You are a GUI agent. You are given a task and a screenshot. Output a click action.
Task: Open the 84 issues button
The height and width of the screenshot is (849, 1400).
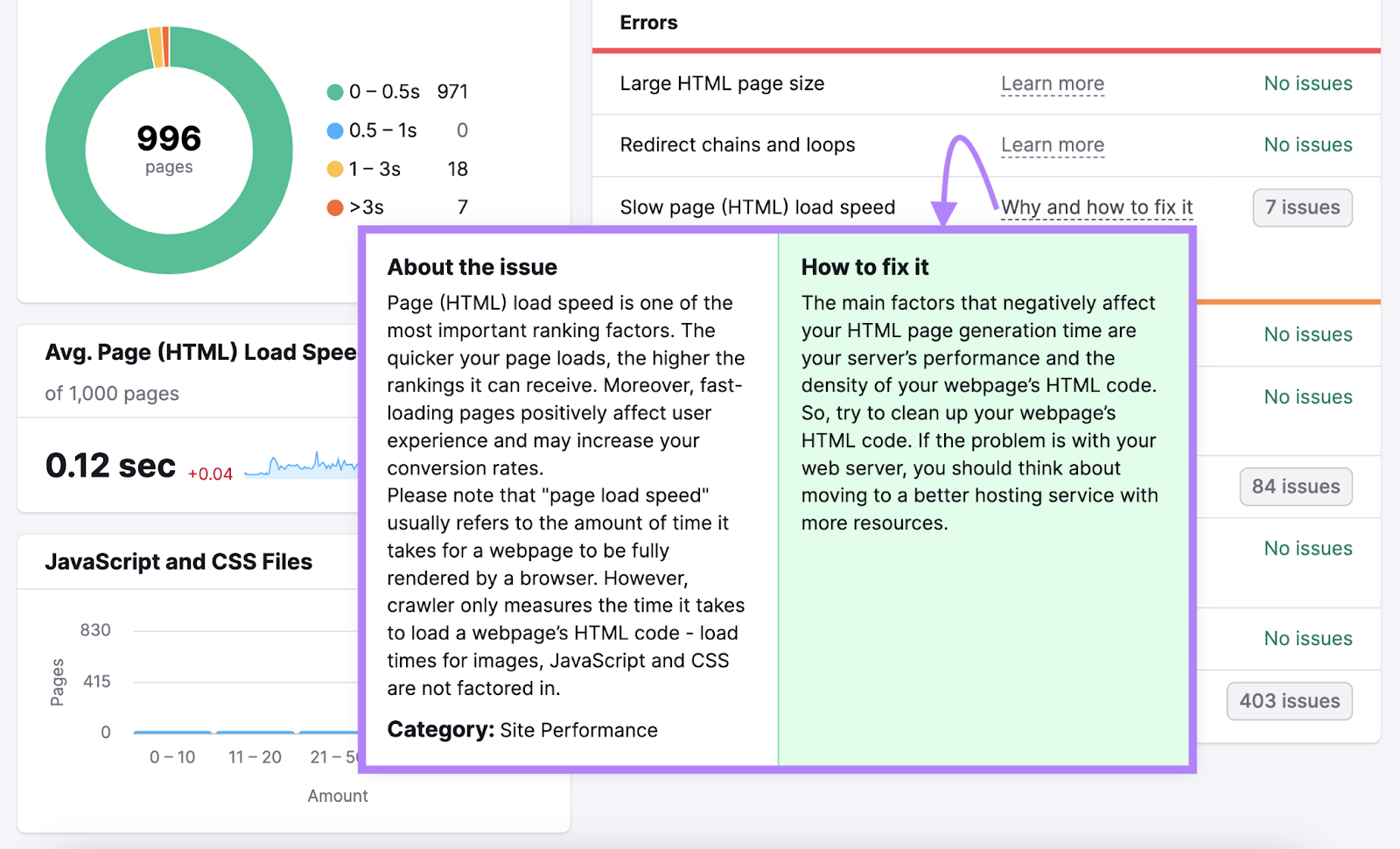point(1296,487)
